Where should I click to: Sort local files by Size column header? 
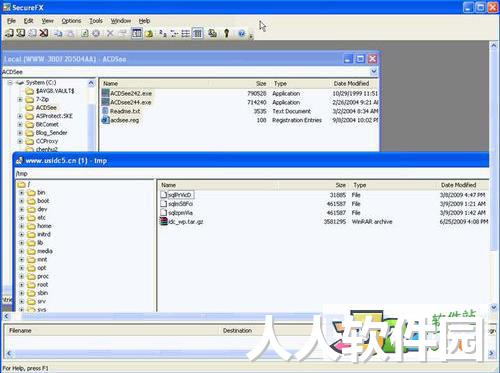261,84
